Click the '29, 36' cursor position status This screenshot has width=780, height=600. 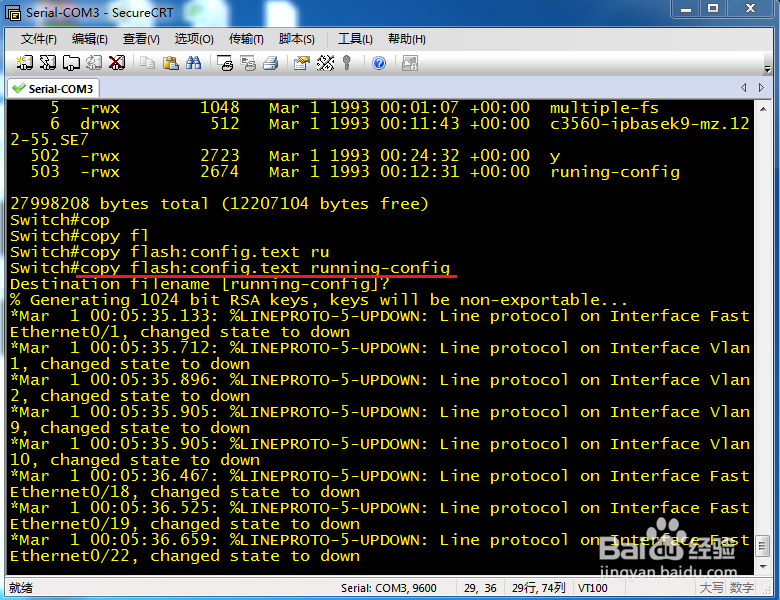pos(480,588)
